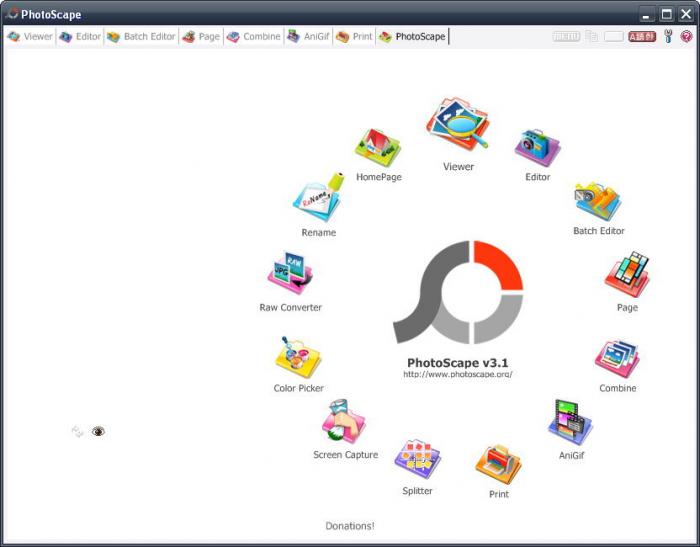
Task: Open the photoscape.org website link
Action: pyautogui.click(x=458, y=375)
